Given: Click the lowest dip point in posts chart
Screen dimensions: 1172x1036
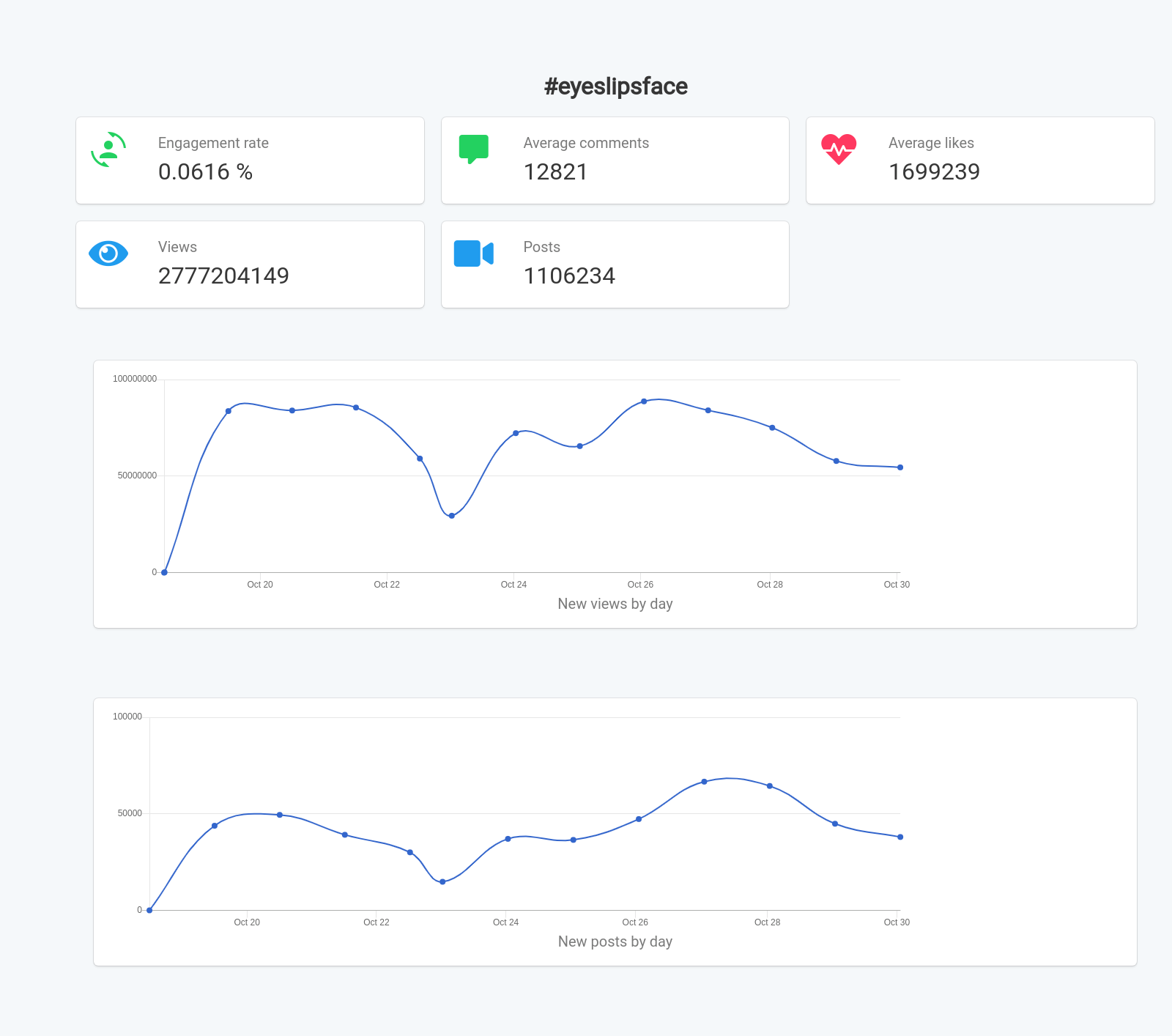Looking at the screenshot, I should coord(442,882).
